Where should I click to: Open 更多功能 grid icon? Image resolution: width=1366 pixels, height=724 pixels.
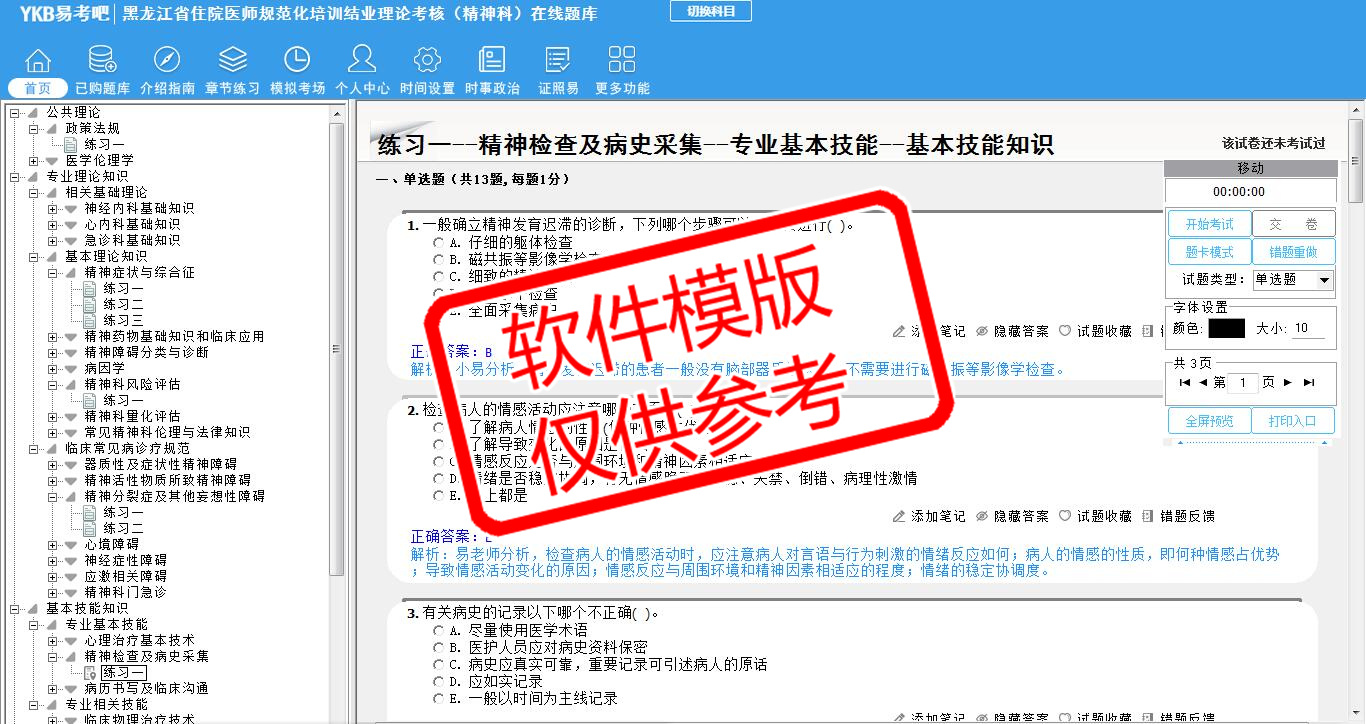coord(622,60)
